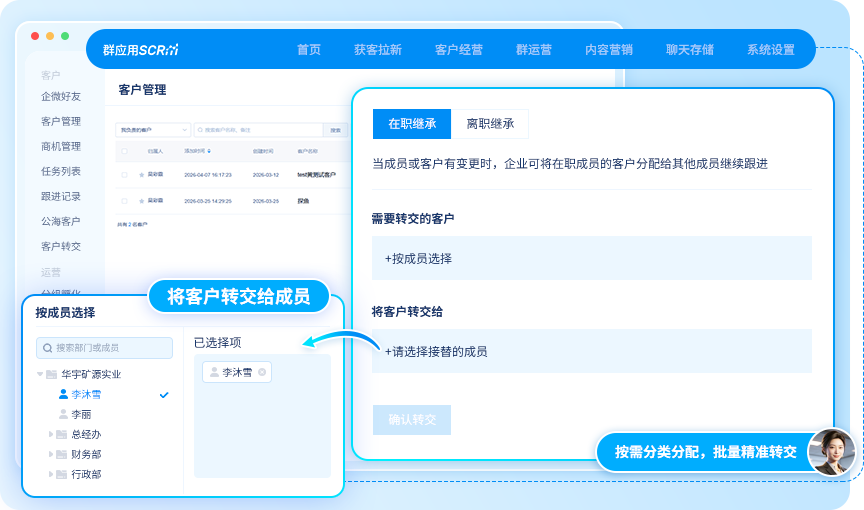Image resolution: width=864 pixels, height=510 pixels.
Task: Select the 行政部 department label
Action: point(86,474)
